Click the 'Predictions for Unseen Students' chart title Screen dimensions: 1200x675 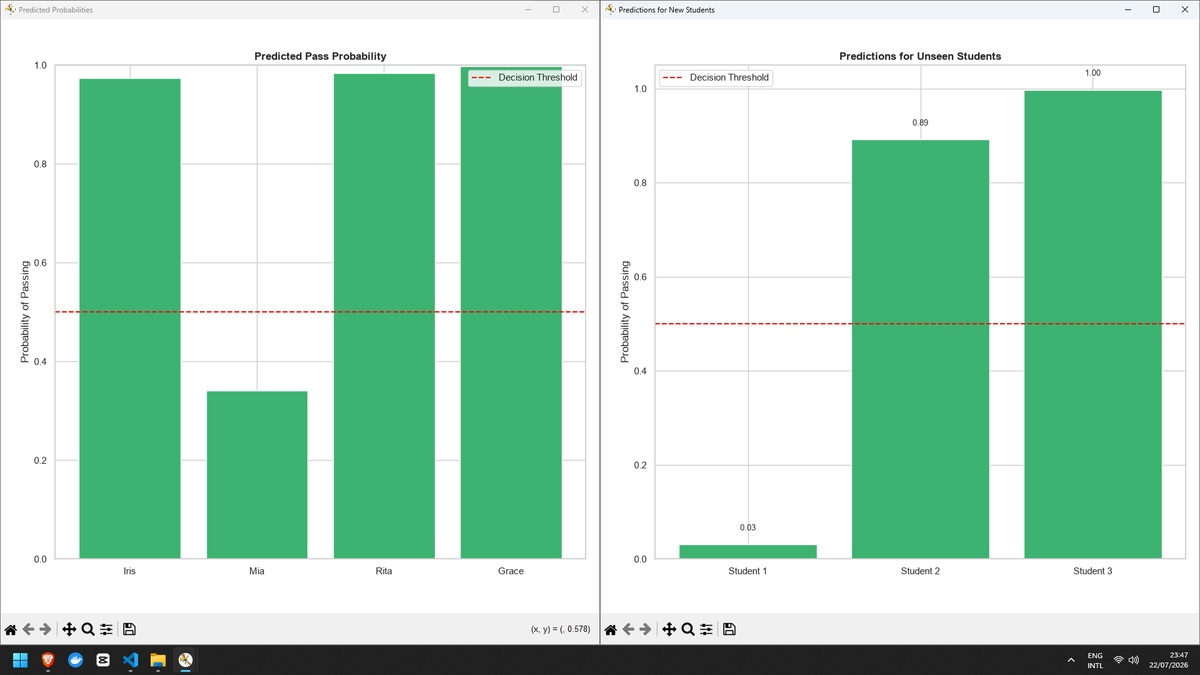click(920, 56)
